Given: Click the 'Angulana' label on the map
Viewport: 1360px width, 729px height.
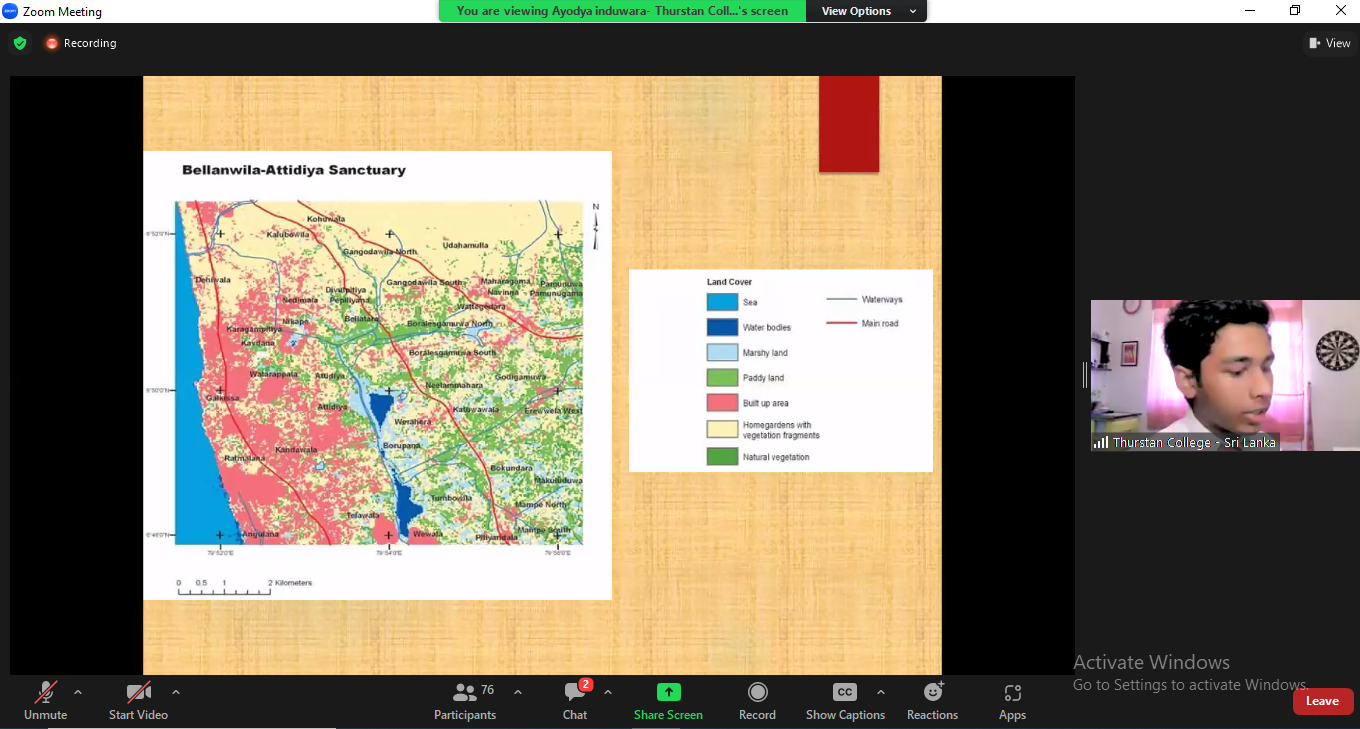Looking at the screenshot, I should [x=259, y=534].
